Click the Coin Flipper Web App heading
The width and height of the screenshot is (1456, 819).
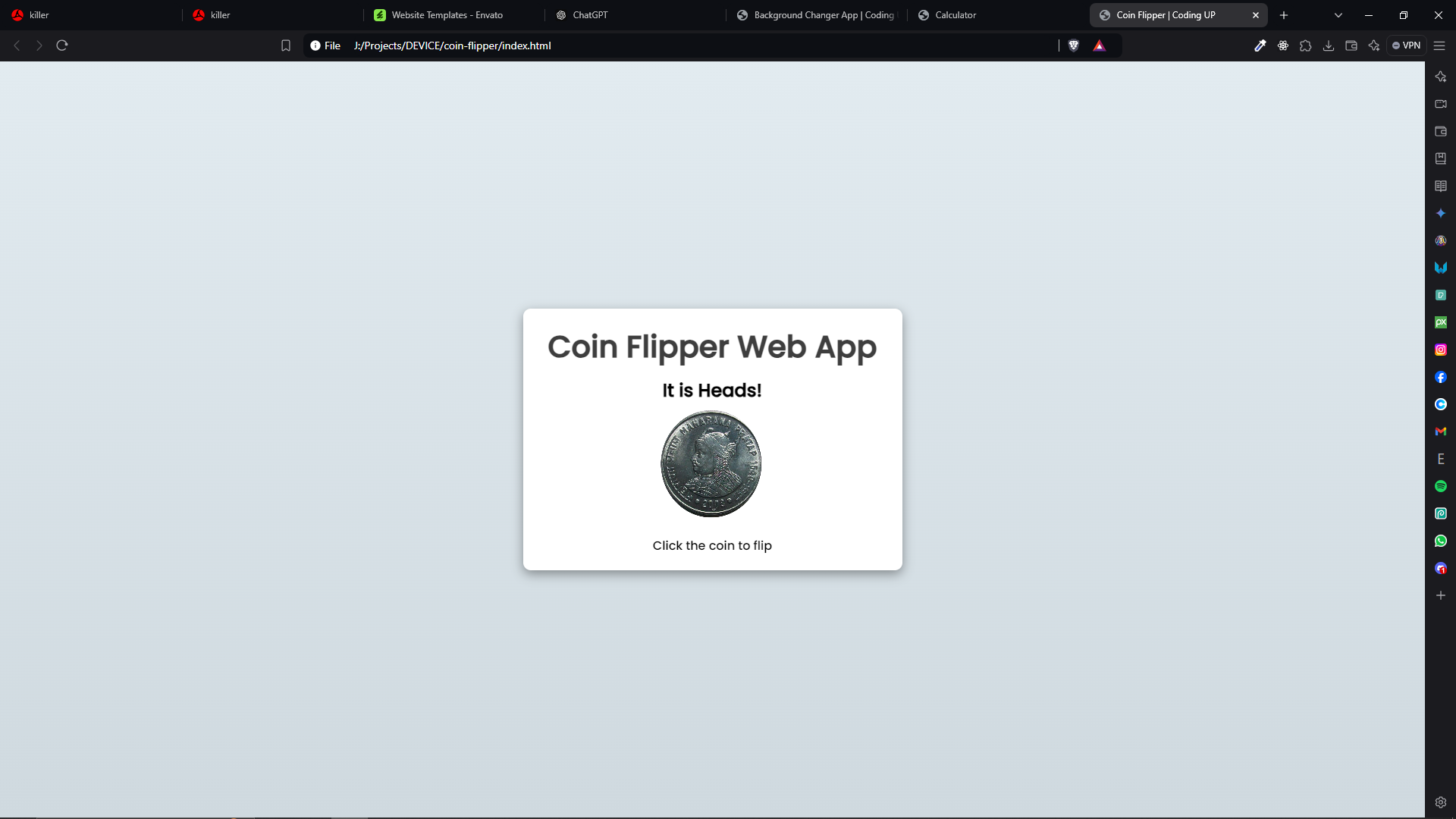point(712,347)
